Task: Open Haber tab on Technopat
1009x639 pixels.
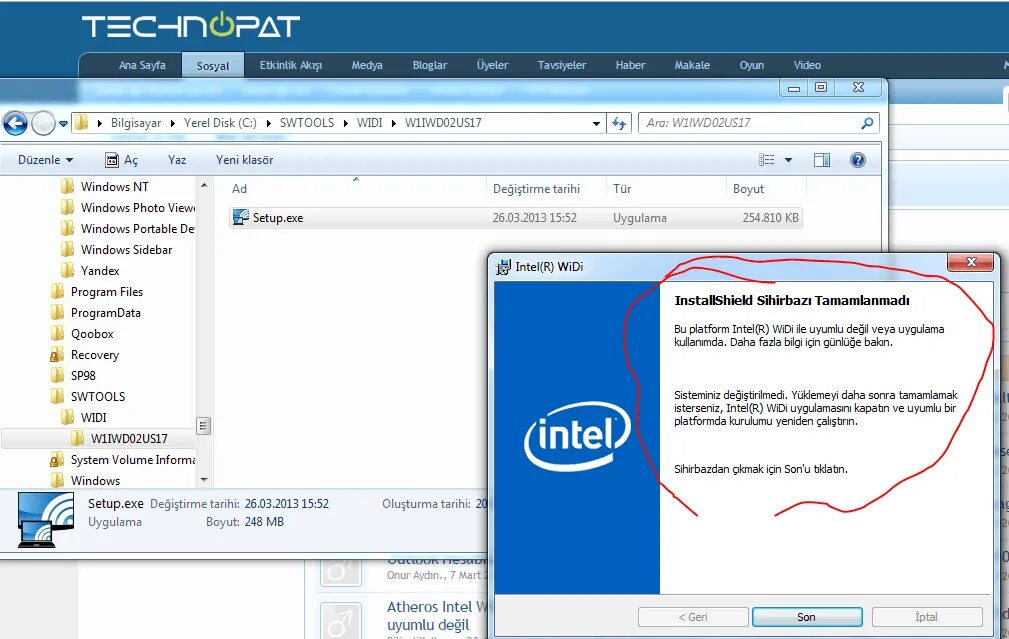Action: (630, 65)
